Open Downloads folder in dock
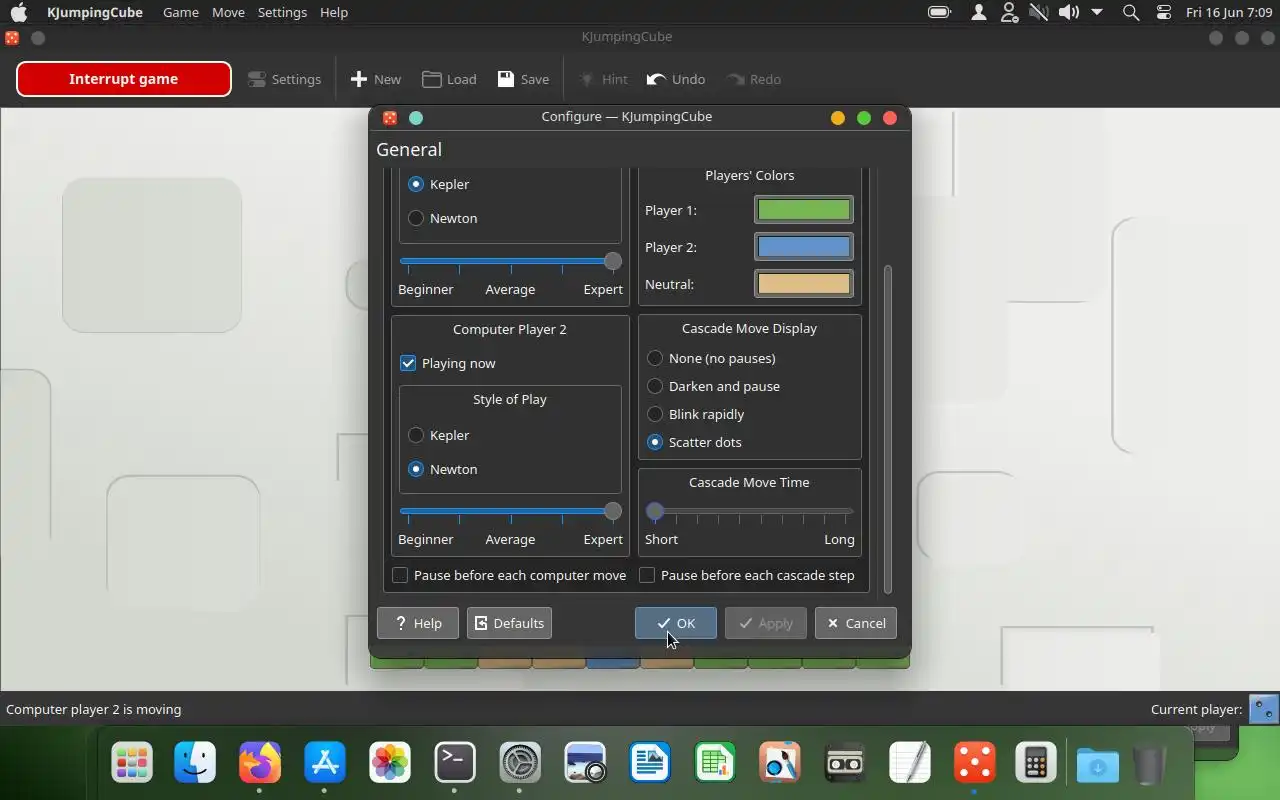This screenshot has width=1280, height=800. point(1097,764)
